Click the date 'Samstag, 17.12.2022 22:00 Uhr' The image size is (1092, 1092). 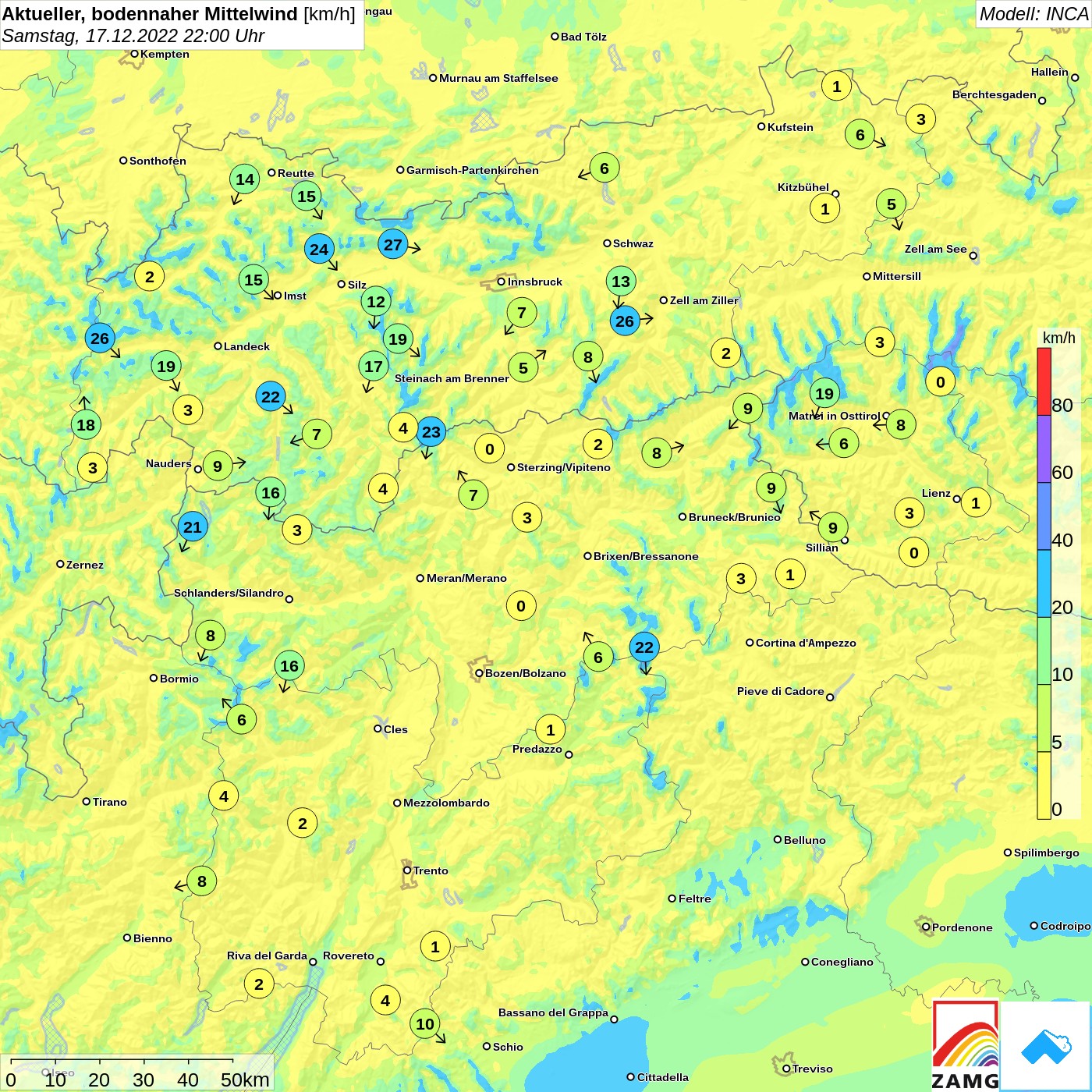tap(133, 36)
